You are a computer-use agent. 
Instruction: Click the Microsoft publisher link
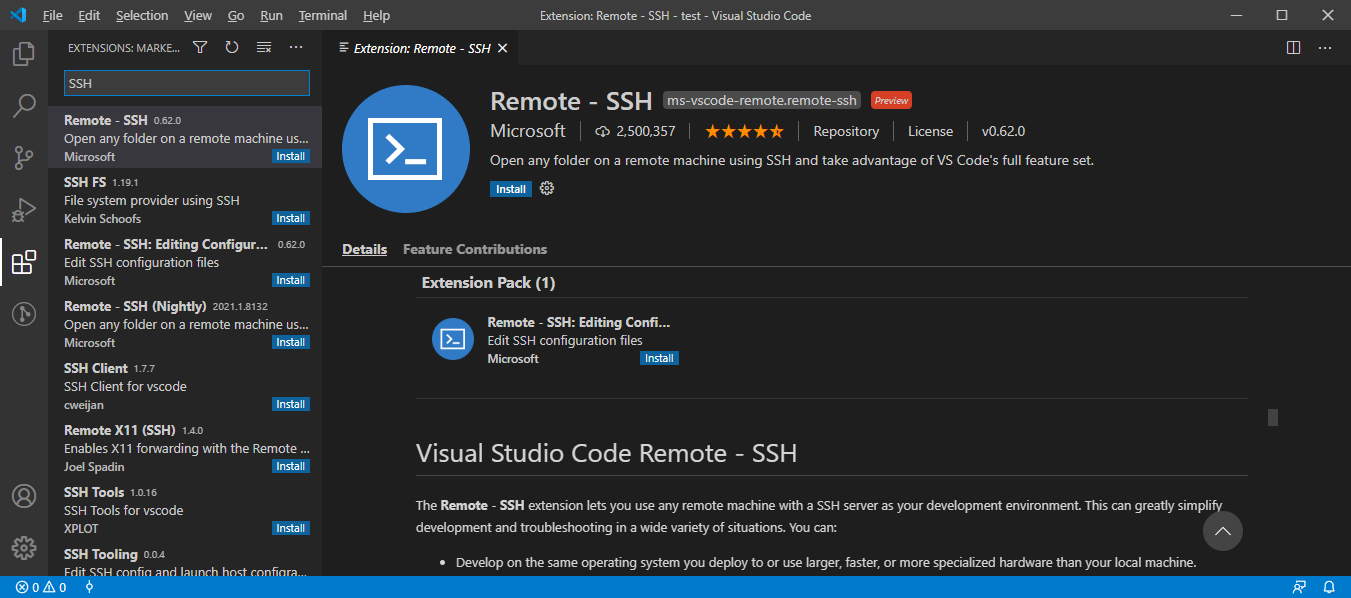528,131
